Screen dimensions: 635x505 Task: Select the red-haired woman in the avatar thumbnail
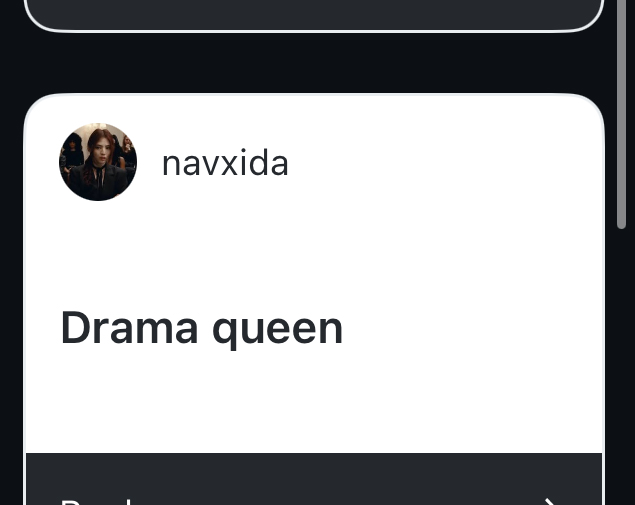96,160
